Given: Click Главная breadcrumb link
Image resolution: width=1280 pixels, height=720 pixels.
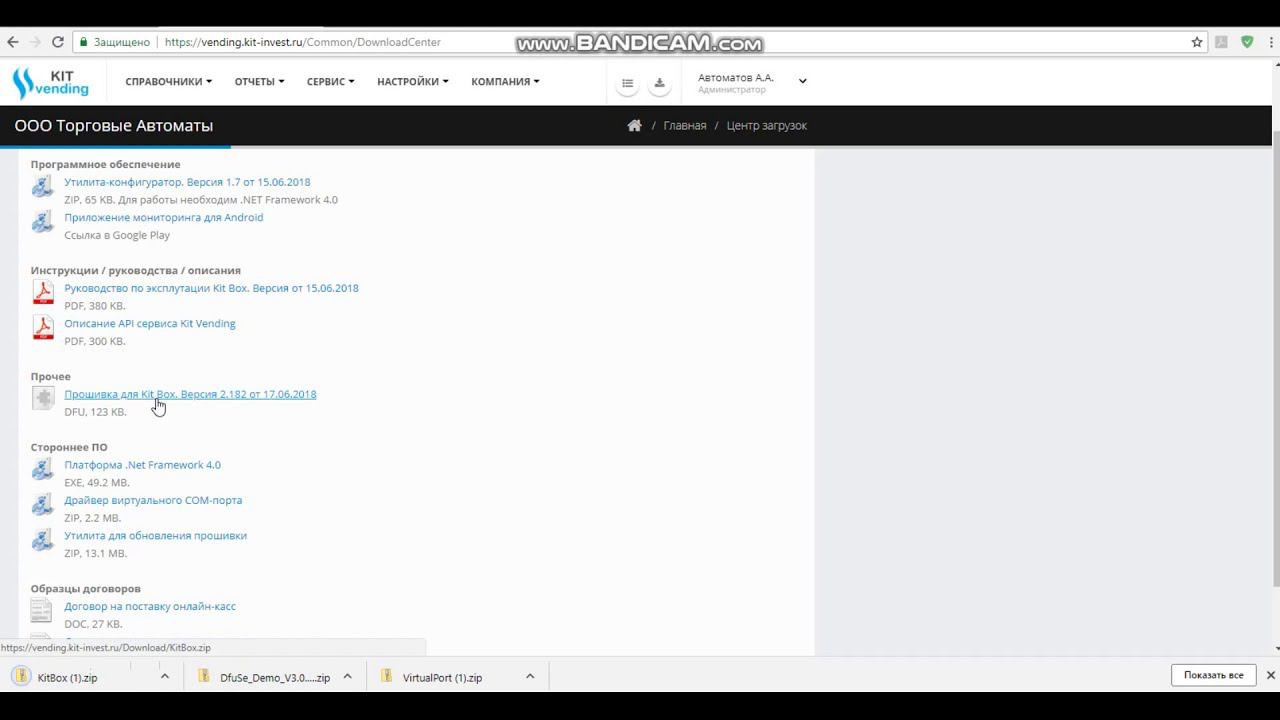Looking at the screenshot, I should point(685,125).
